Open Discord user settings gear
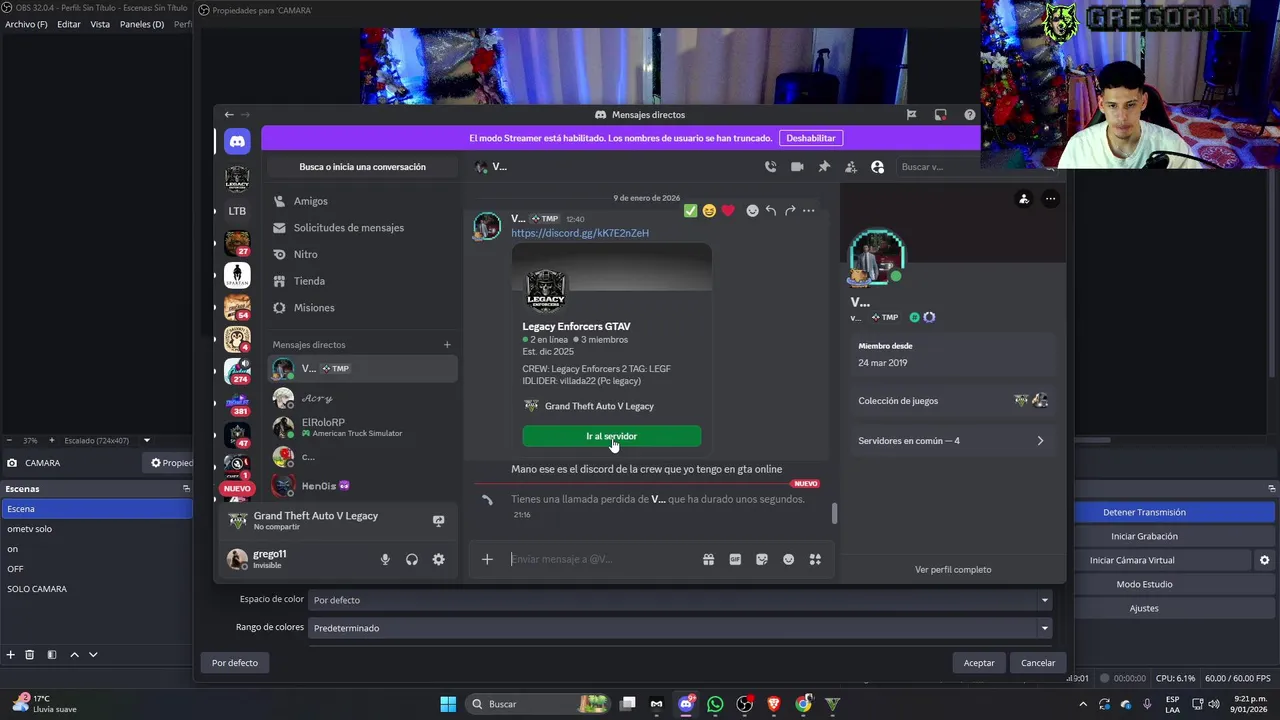The width and height of the screenshot is (1280, 720). [438, 559]
